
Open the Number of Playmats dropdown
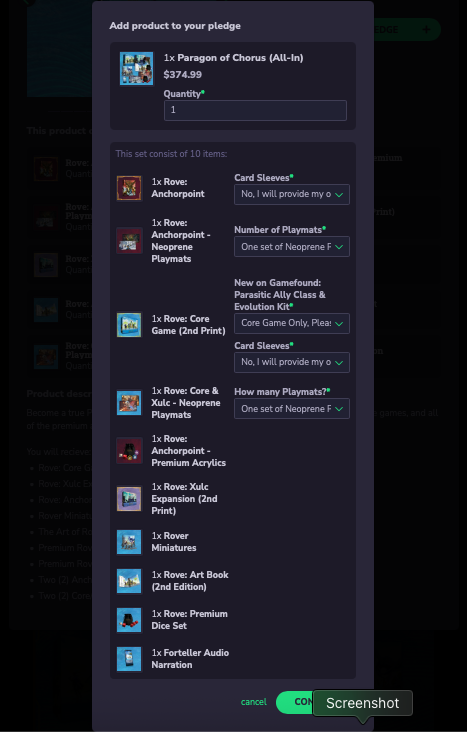pyautogui.click(x=292, y=247)
